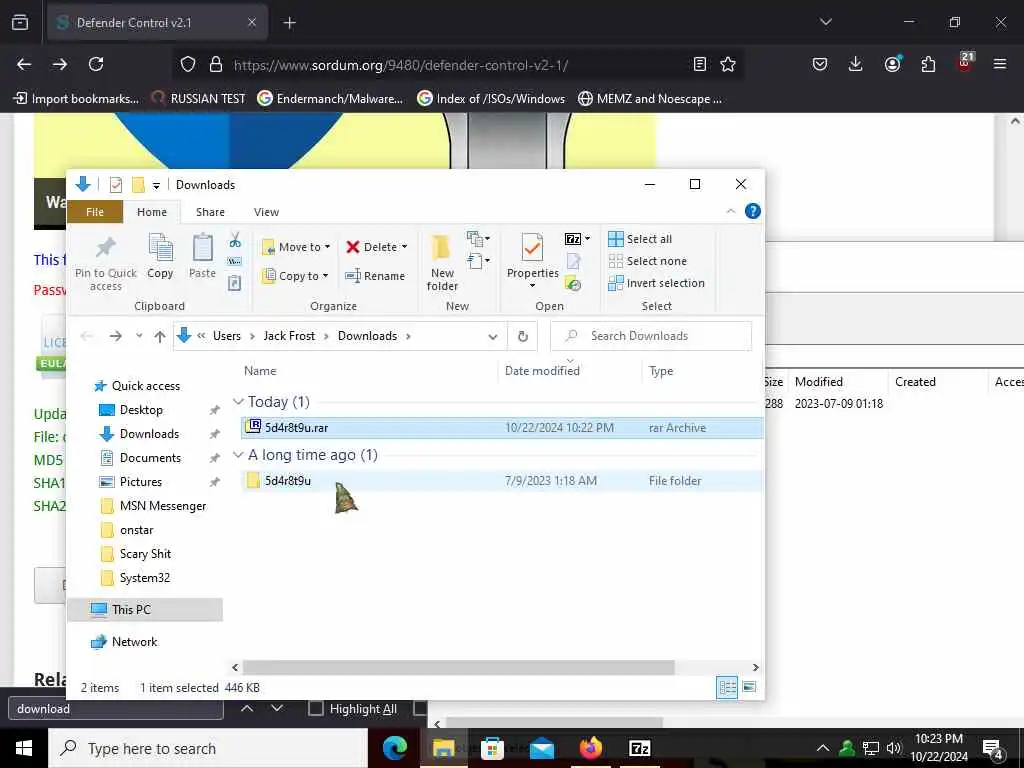This screenshot has width=1024, height=768.
Task: Click the Edit icon in Open group
Action: (573, 262)
